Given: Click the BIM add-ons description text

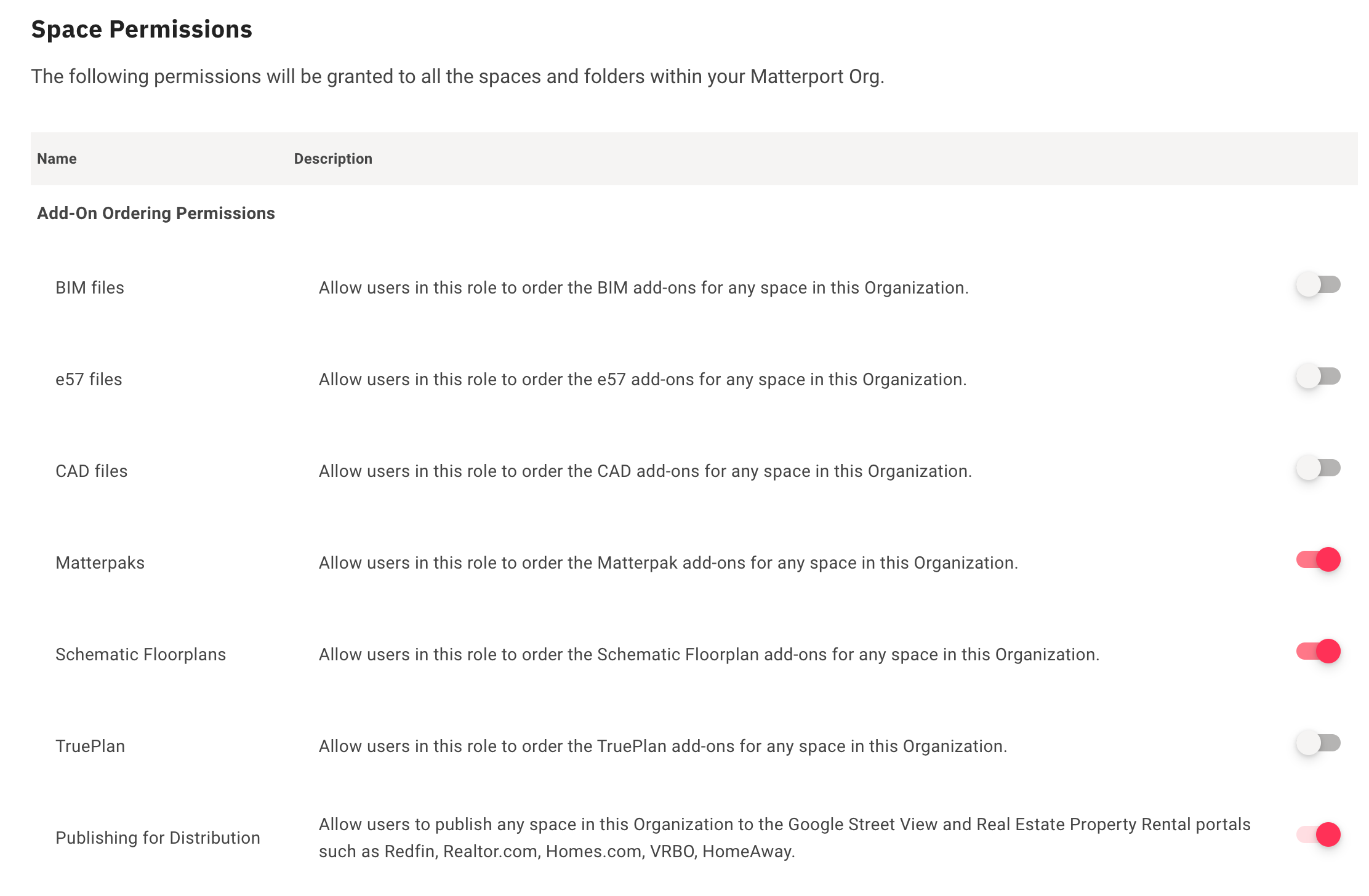Looking at the screenshot, I should (644, 287).
